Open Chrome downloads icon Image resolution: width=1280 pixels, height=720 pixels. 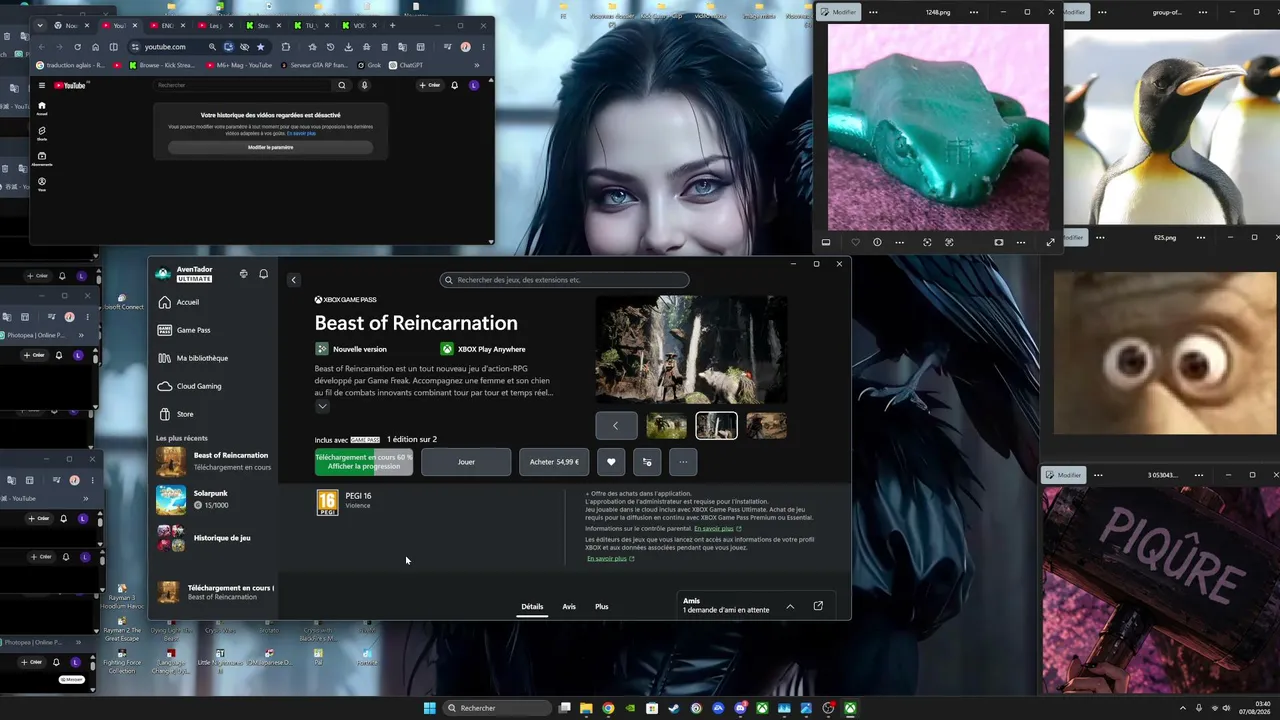point(348,47)
